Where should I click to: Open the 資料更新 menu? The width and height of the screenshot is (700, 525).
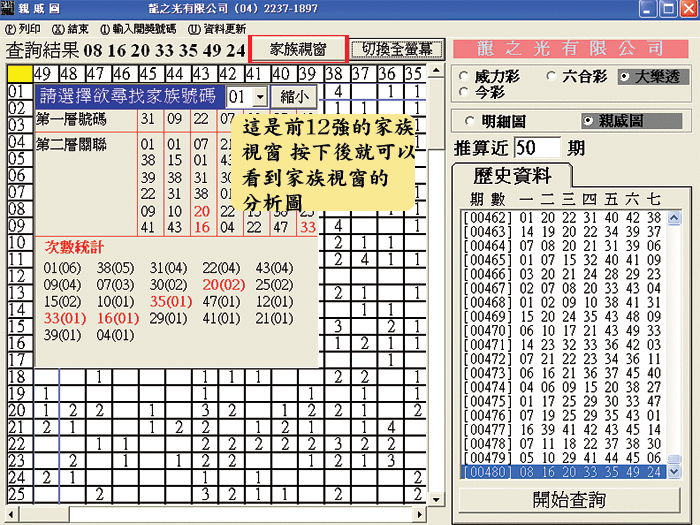[x=217, y=29]
